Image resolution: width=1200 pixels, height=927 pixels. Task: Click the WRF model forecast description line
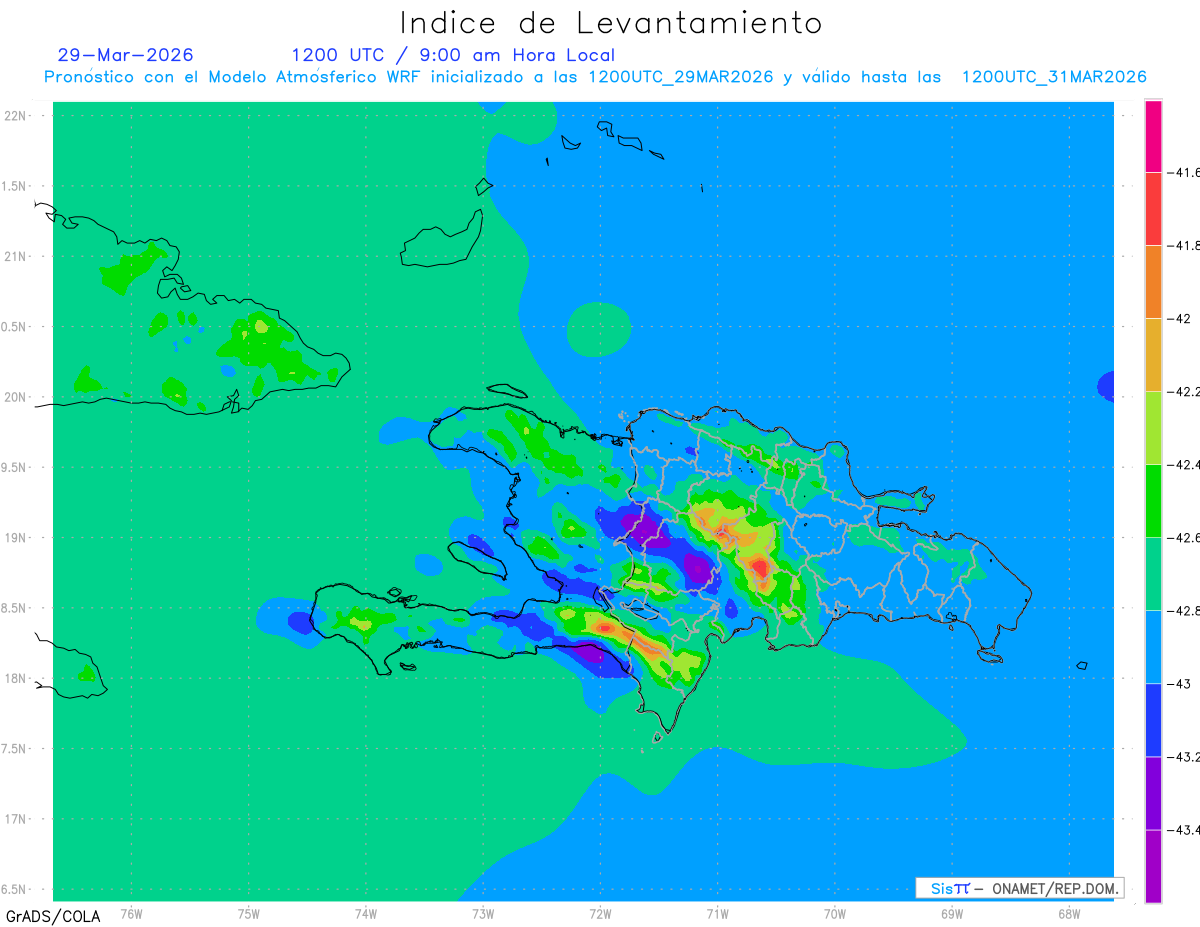[x=595, y=77]
